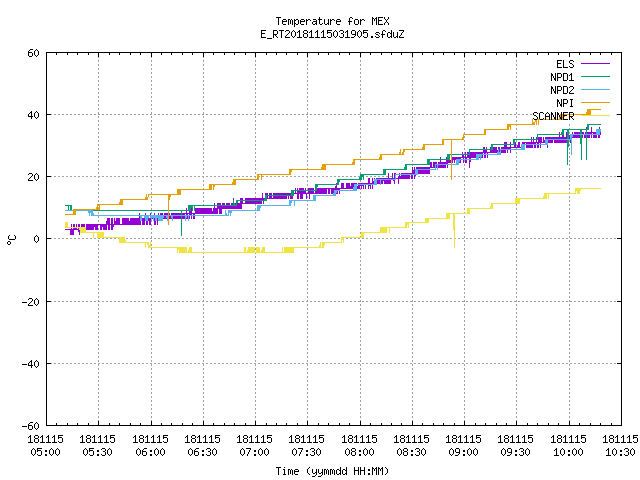The width and height of the screenshot is (640, 480).
Task: Click the °C y-axis unit label
Action: (11, 240)
